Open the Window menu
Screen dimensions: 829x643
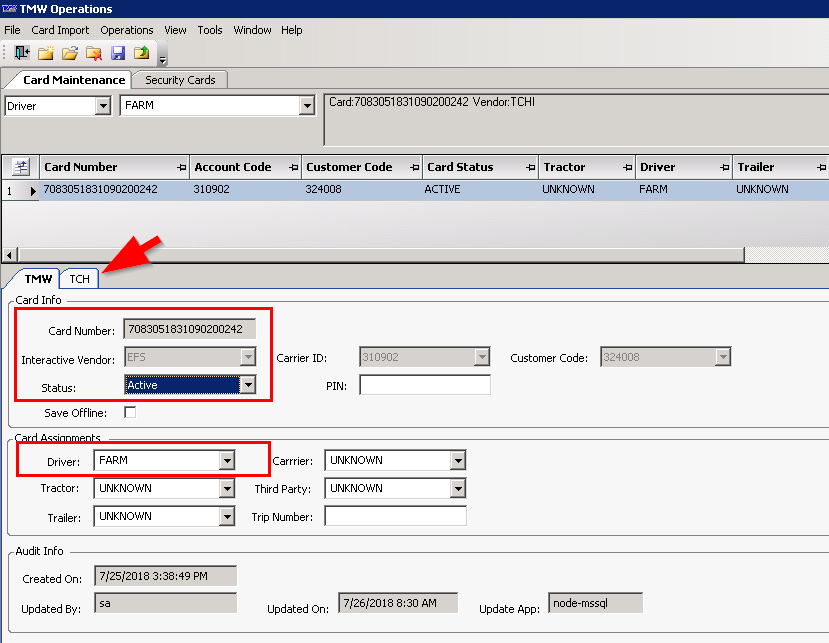[252, 30]
